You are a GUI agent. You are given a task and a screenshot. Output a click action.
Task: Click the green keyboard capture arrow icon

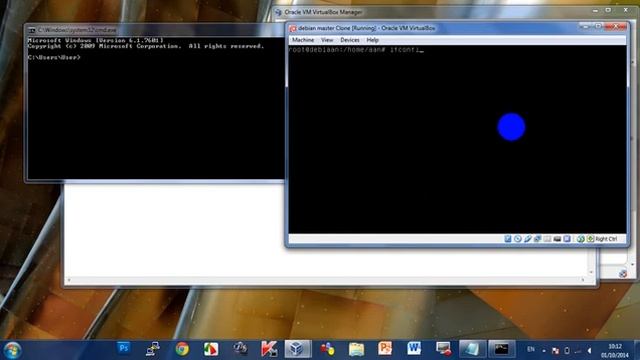(x=590, y=239)
